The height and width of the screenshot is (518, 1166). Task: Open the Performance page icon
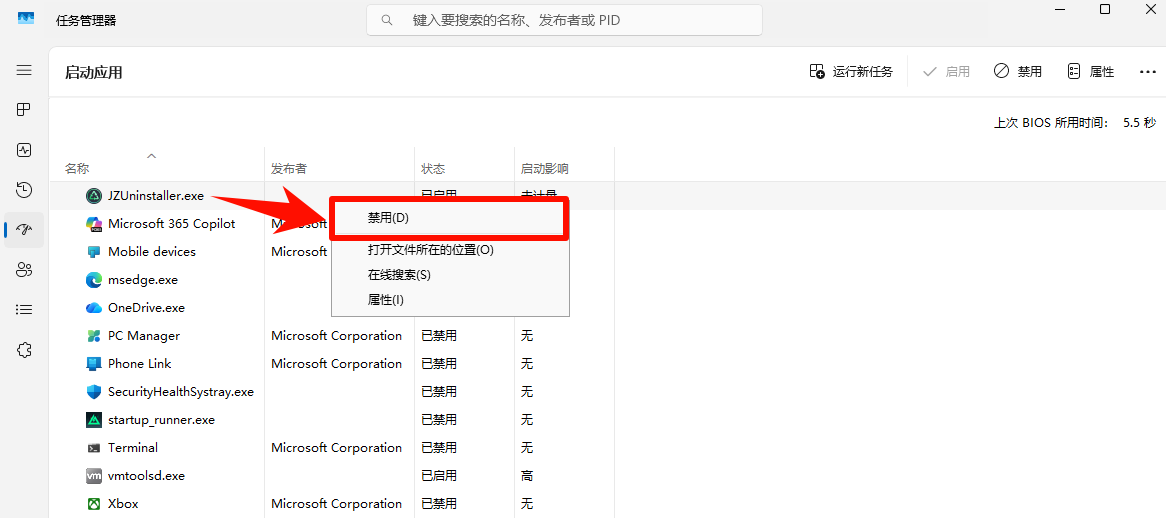coord(24,150)
